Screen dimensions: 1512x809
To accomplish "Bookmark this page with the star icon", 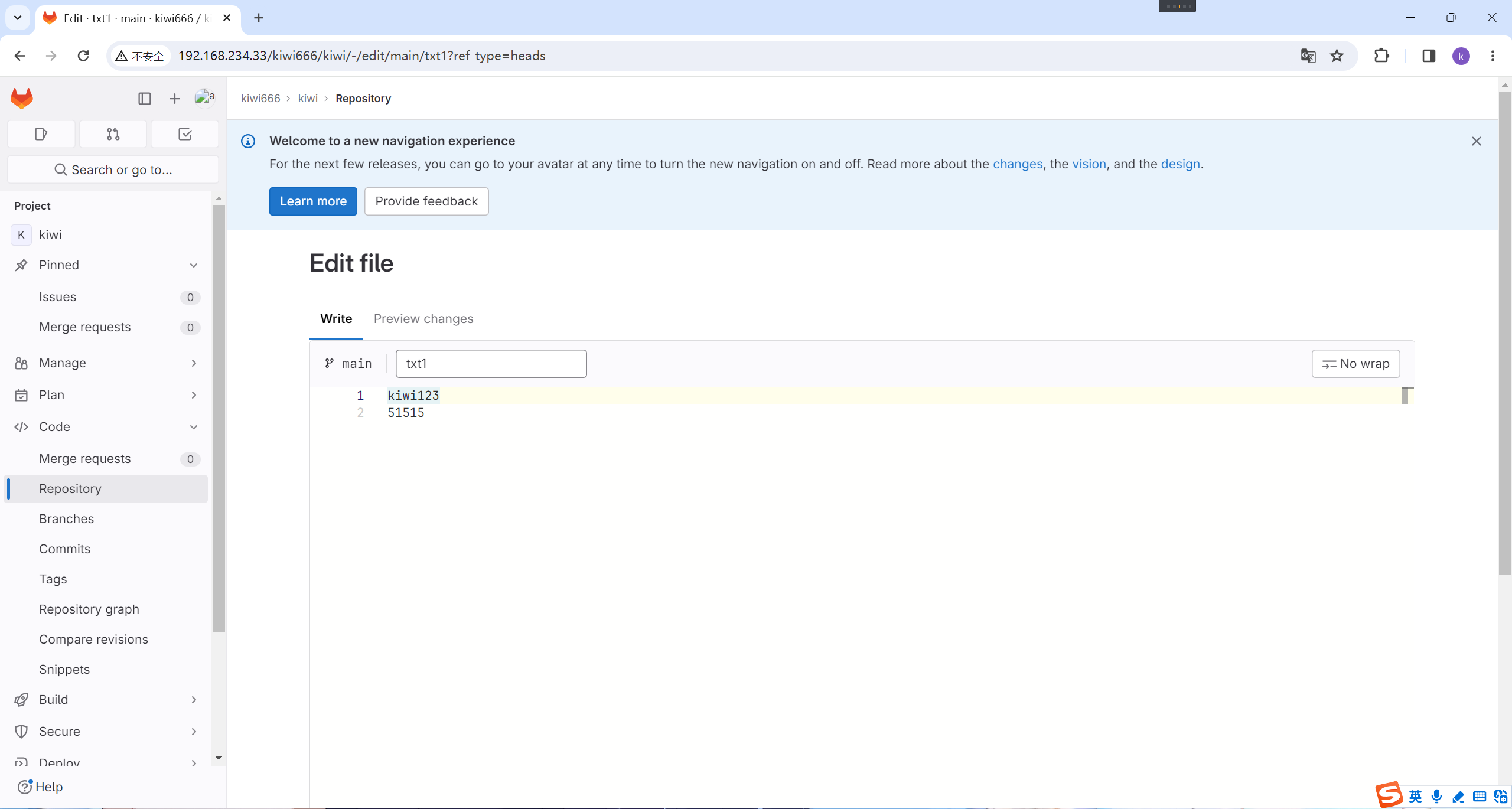I will tap(1337, 56).
